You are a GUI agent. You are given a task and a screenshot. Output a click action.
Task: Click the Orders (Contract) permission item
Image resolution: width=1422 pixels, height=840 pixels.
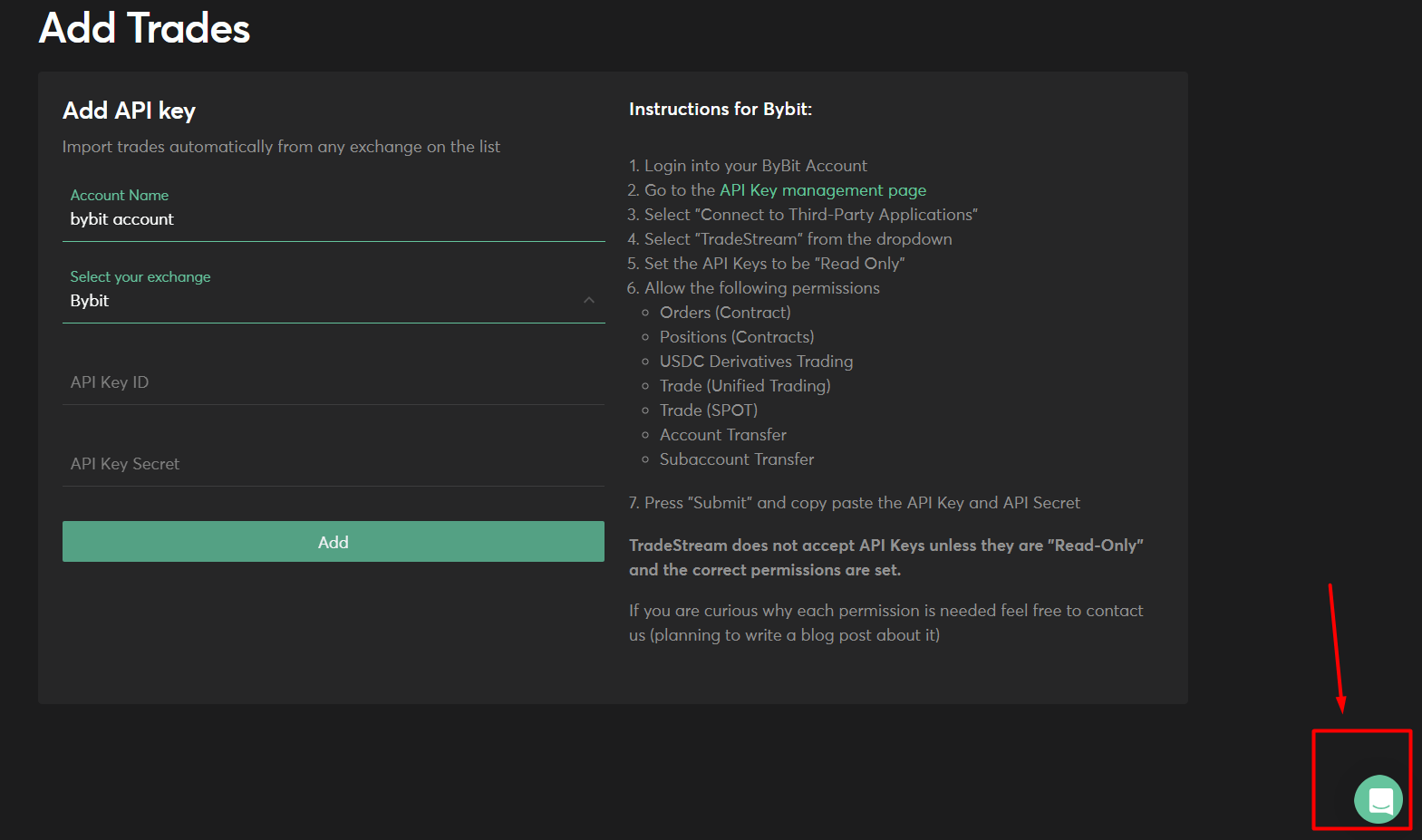pos(724,313)
